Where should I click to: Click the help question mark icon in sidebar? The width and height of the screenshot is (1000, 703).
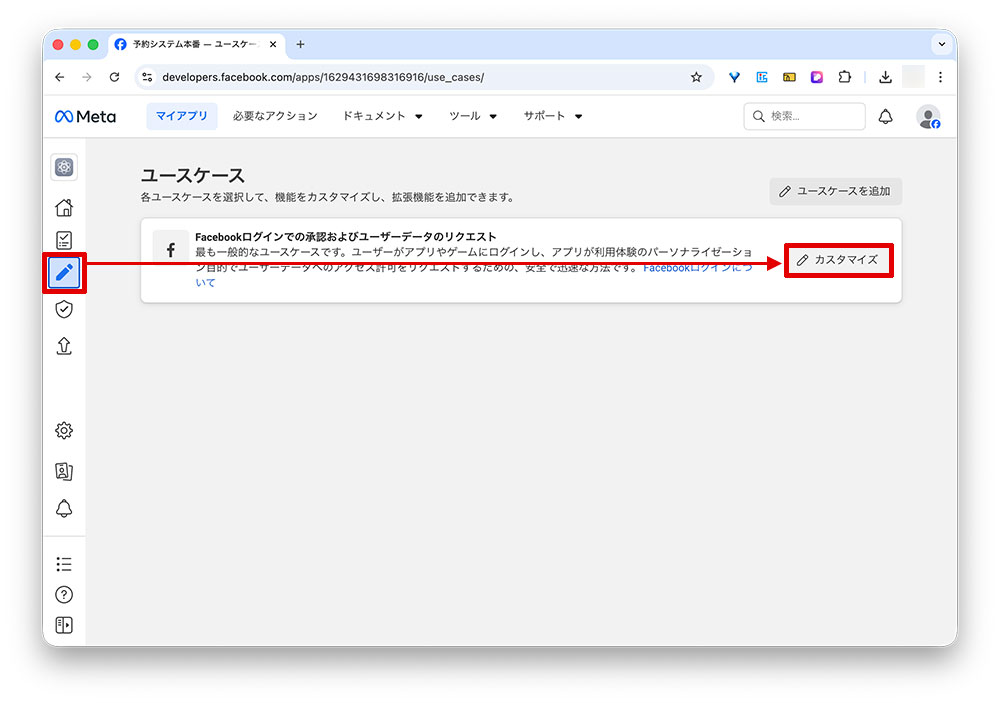[64, 594]
